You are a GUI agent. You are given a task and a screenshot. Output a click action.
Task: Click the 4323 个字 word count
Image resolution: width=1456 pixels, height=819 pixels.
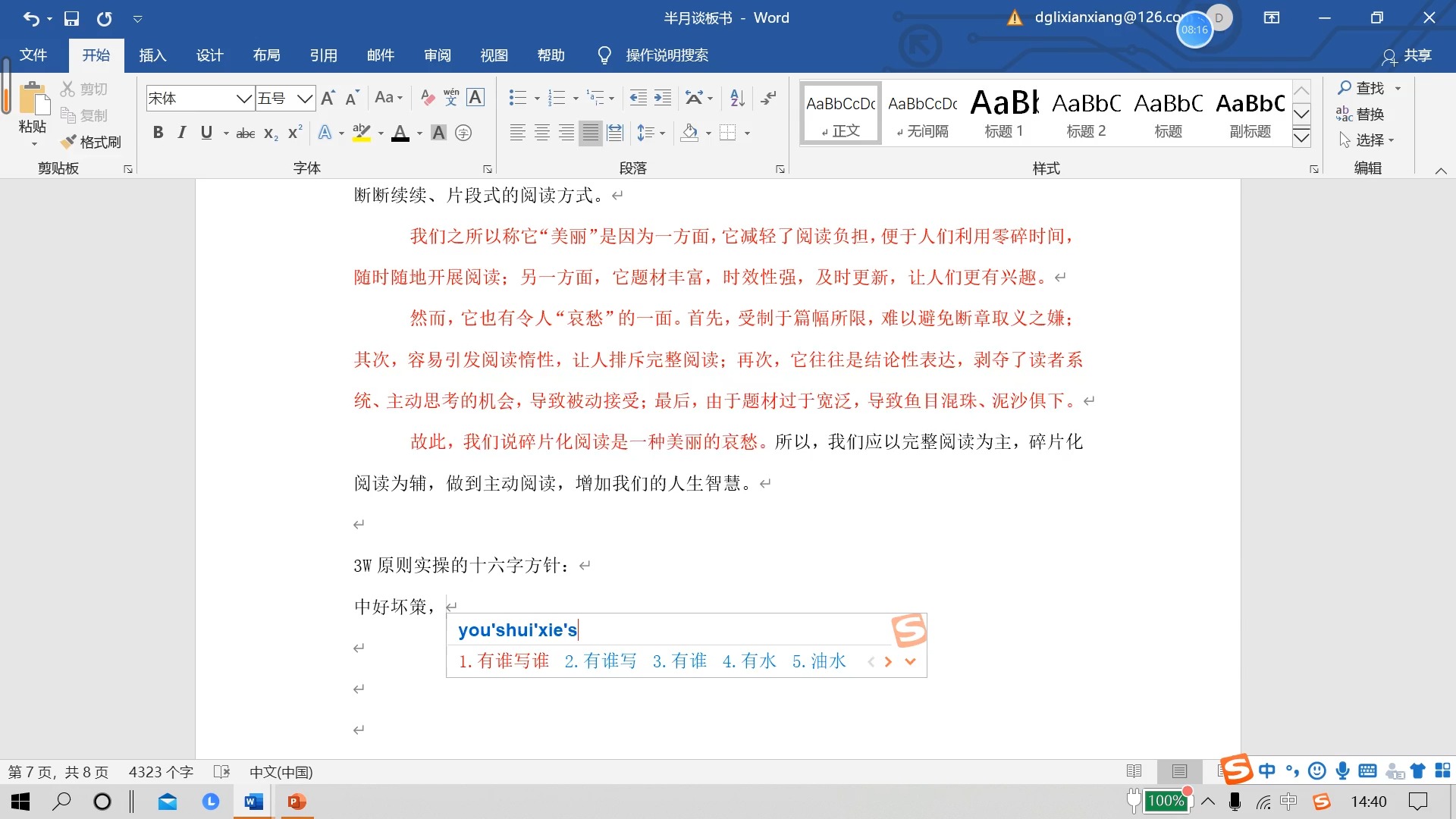click(161, 772)
